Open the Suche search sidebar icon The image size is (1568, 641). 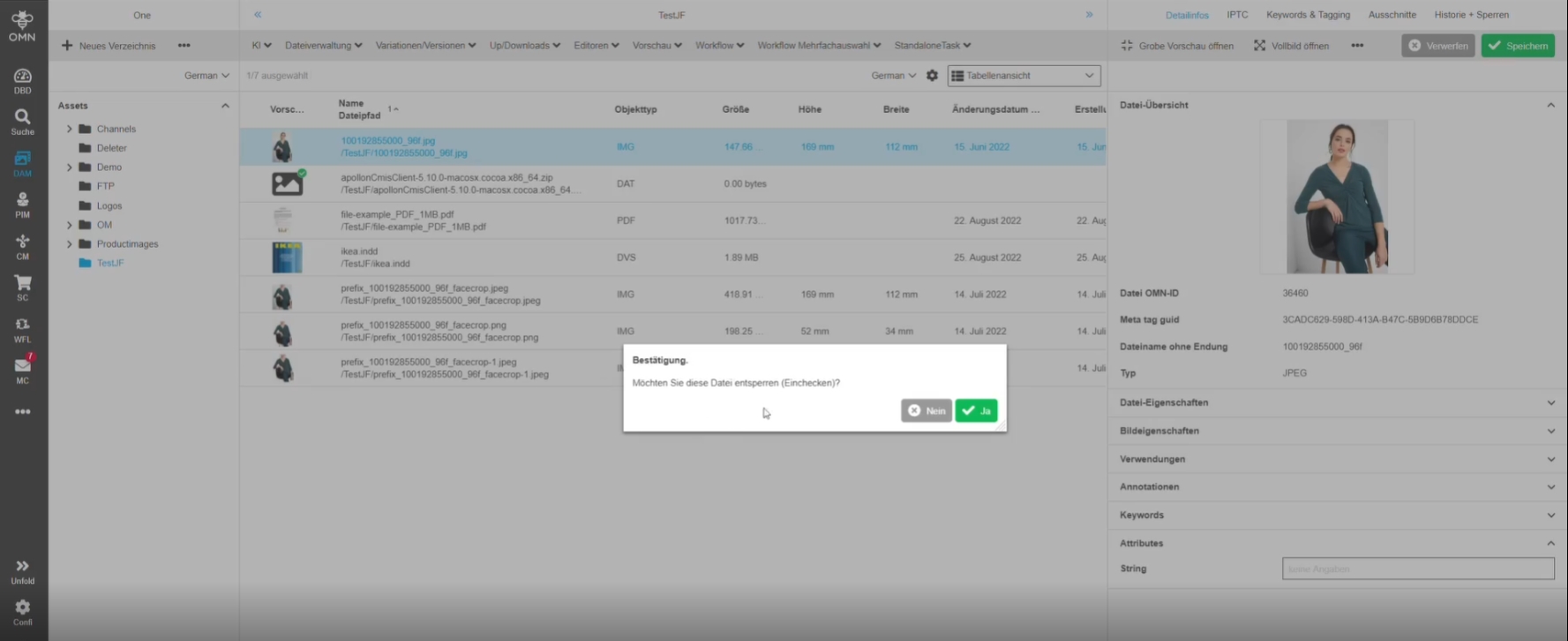click(23, 121)
